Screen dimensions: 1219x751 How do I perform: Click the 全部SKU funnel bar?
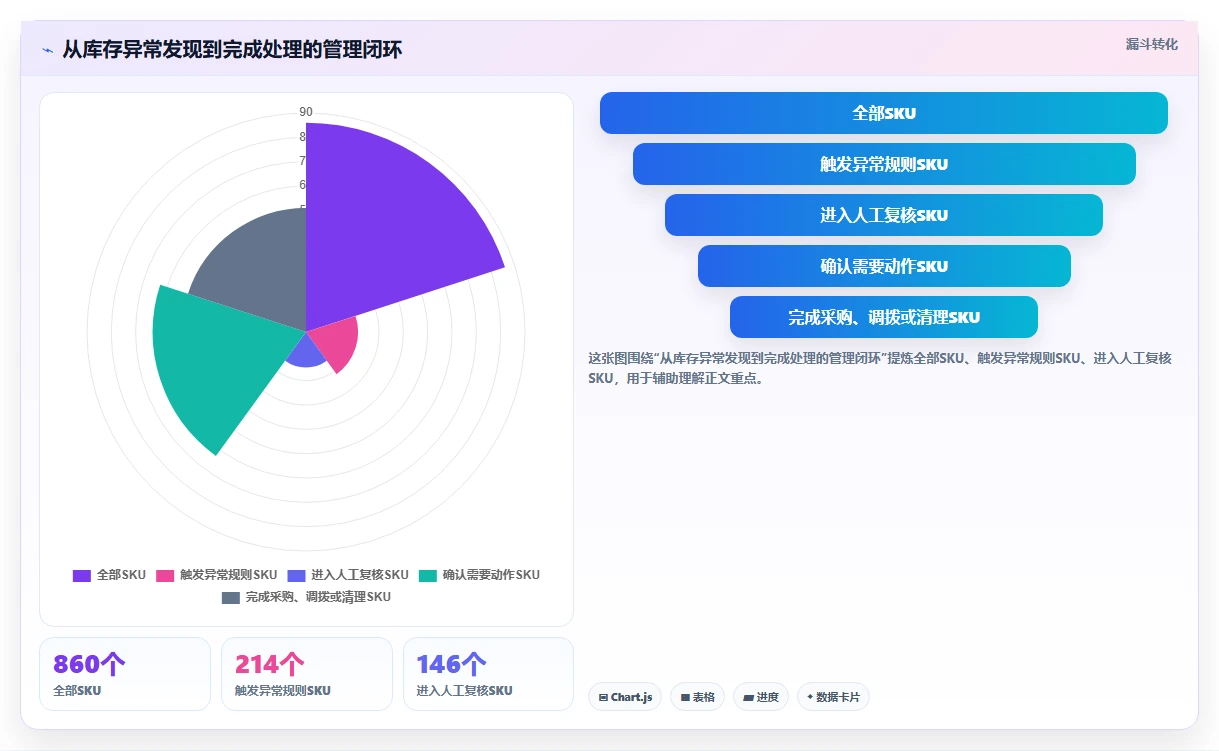pos(883,113)
